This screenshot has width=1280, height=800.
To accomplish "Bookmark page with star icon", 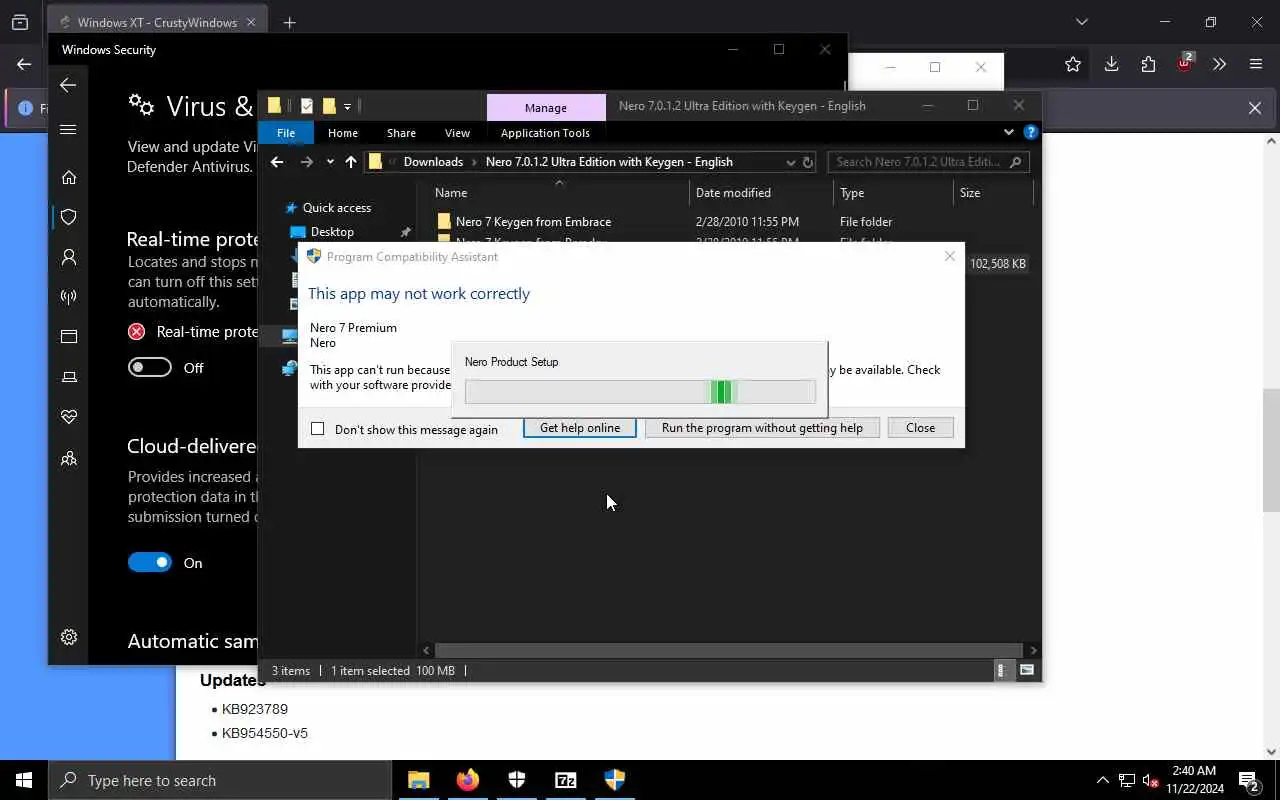I will [x=1073, y=64].
